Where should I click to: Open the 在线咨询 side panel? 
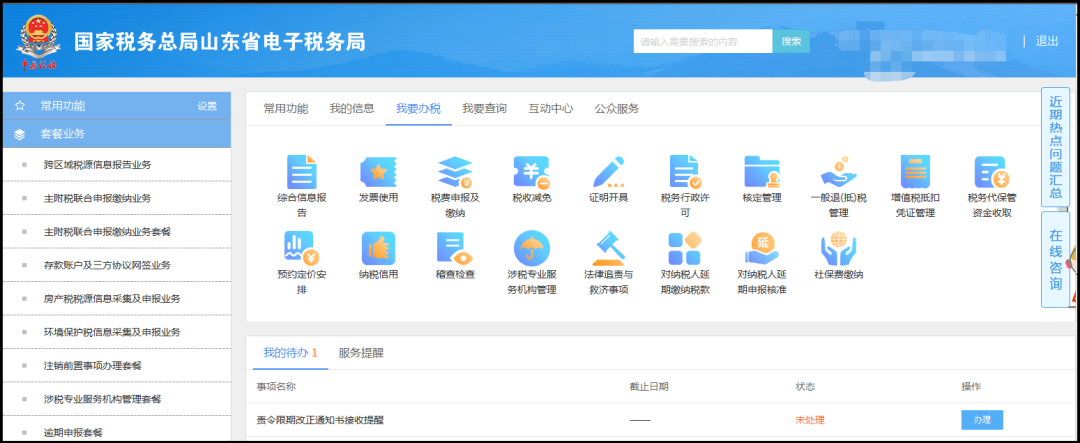pyautogui.click(x=1055, y=259)
